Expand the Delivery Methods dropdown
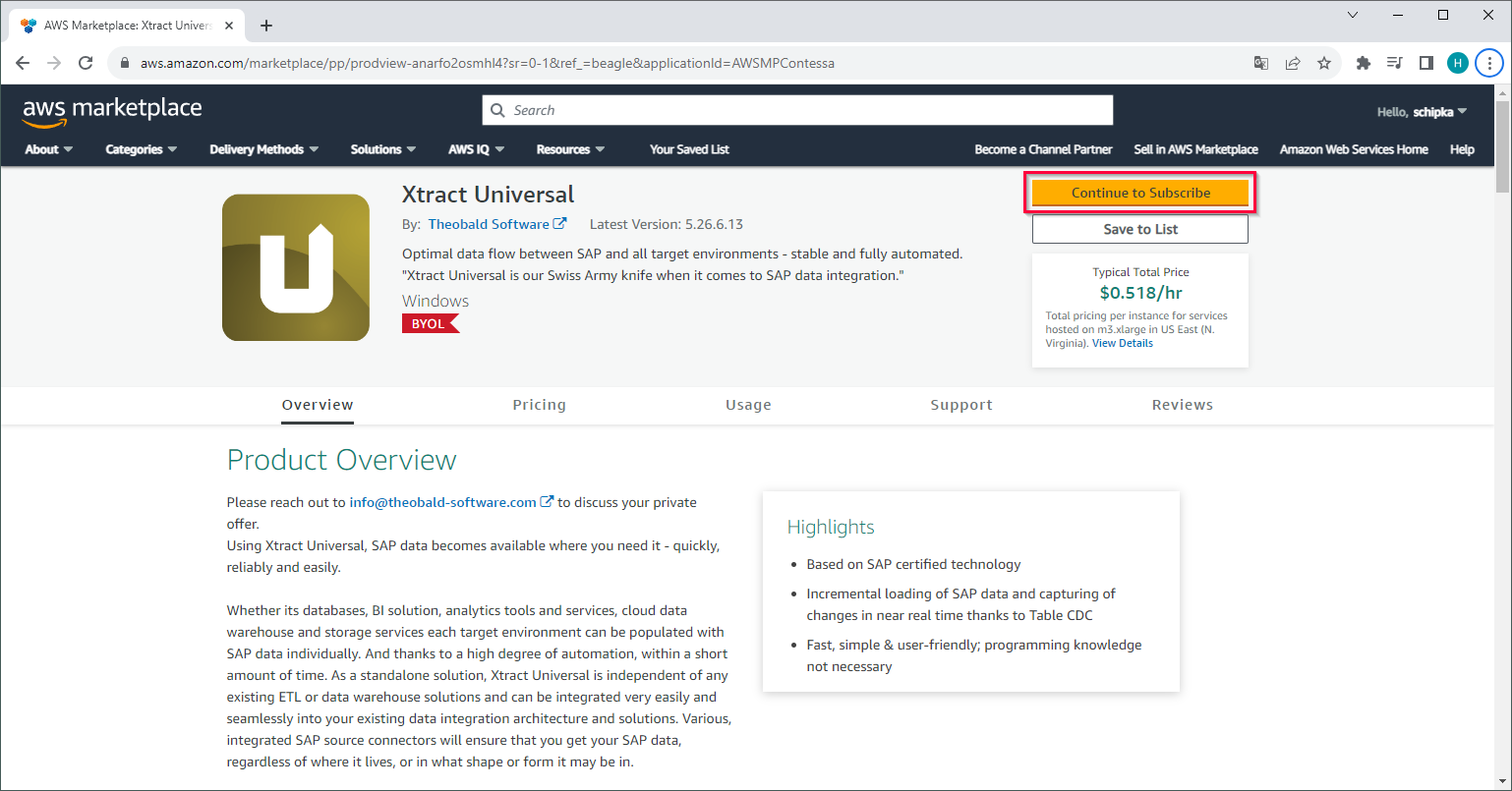The image size is (1512, 791). pos(264,149)
